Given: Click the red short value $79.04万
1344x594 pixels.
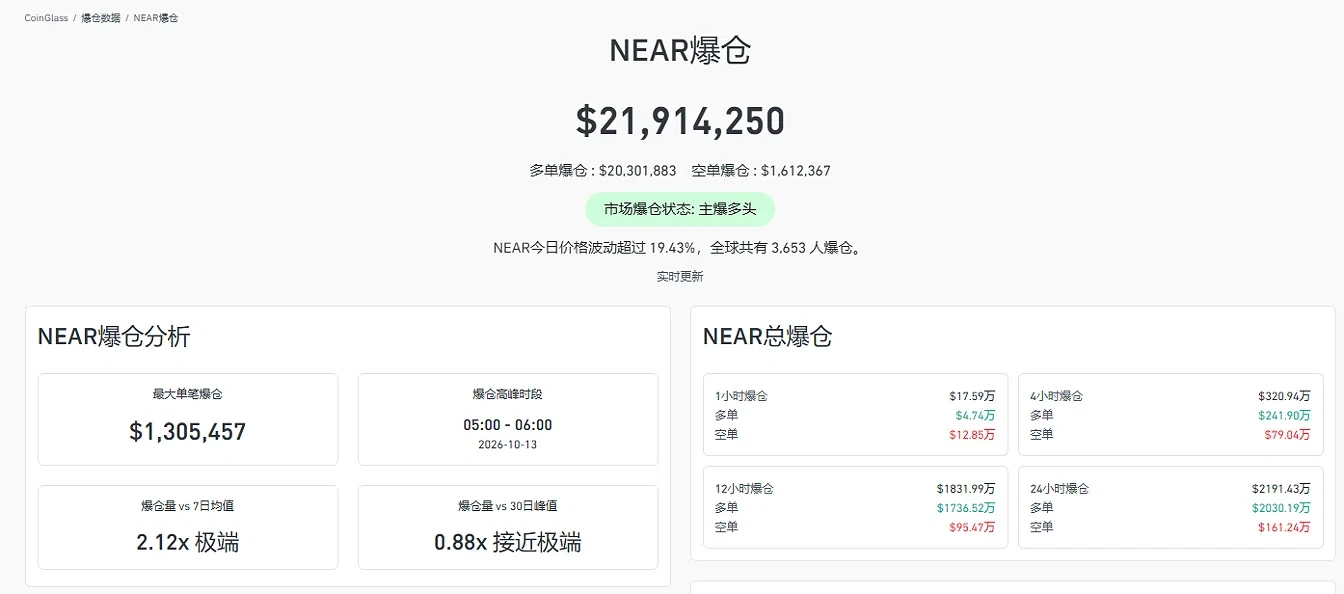Looking at the screenshot, I should (x=1287, y=434).
